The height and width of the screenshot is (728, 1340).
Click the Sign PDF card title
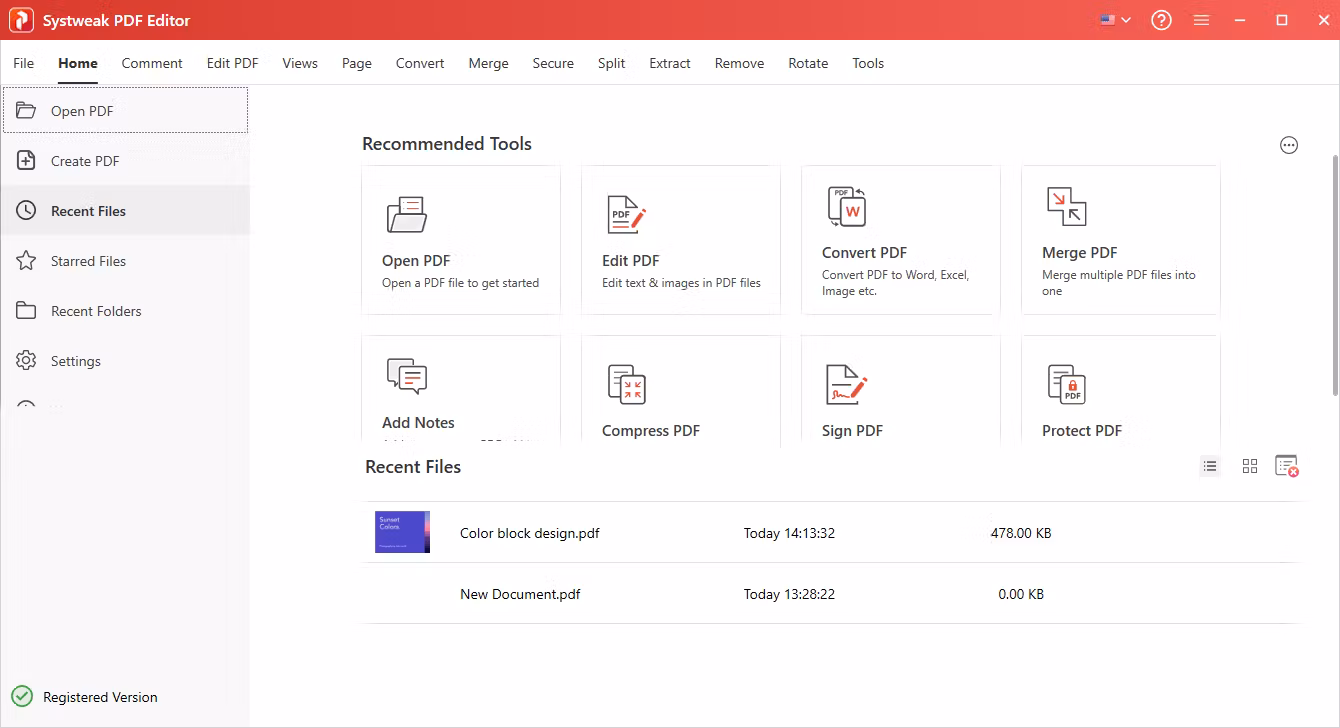[853, 431]
